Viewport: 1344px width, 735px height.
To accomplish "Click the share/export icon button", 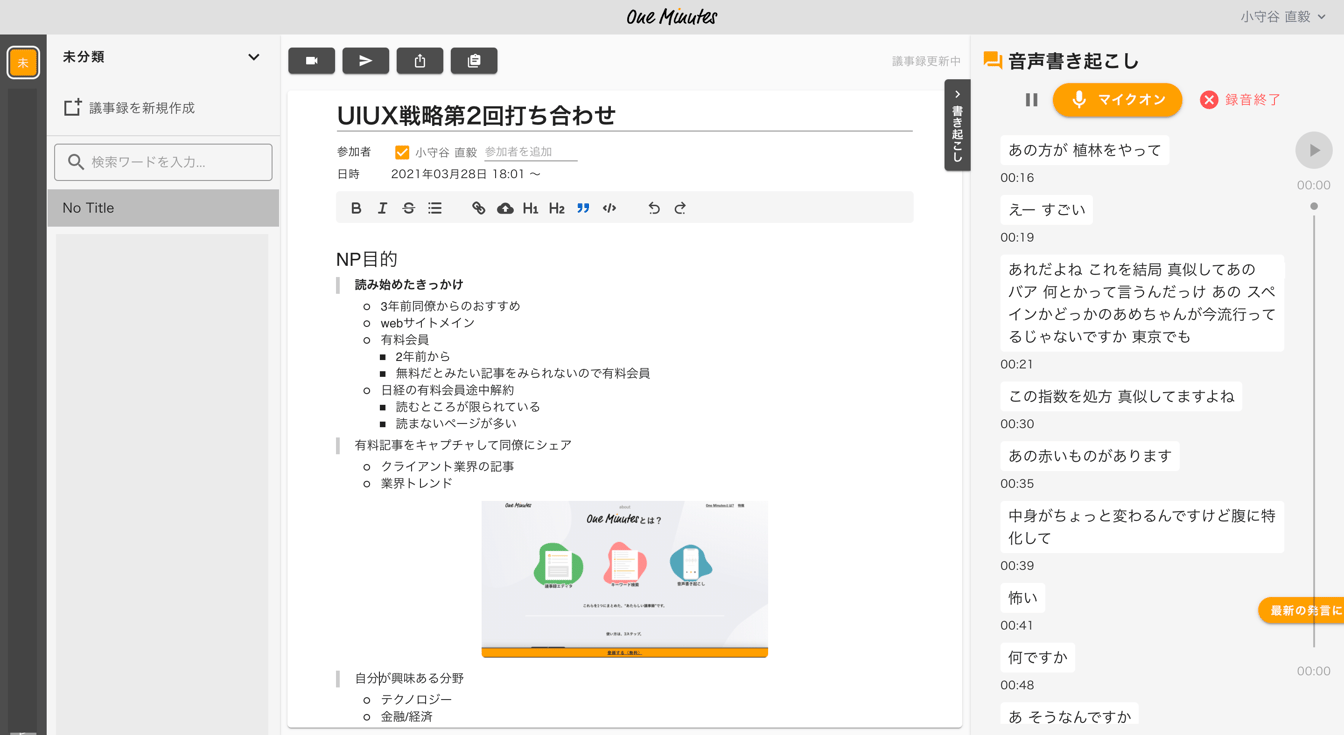I will coord(419,61).
